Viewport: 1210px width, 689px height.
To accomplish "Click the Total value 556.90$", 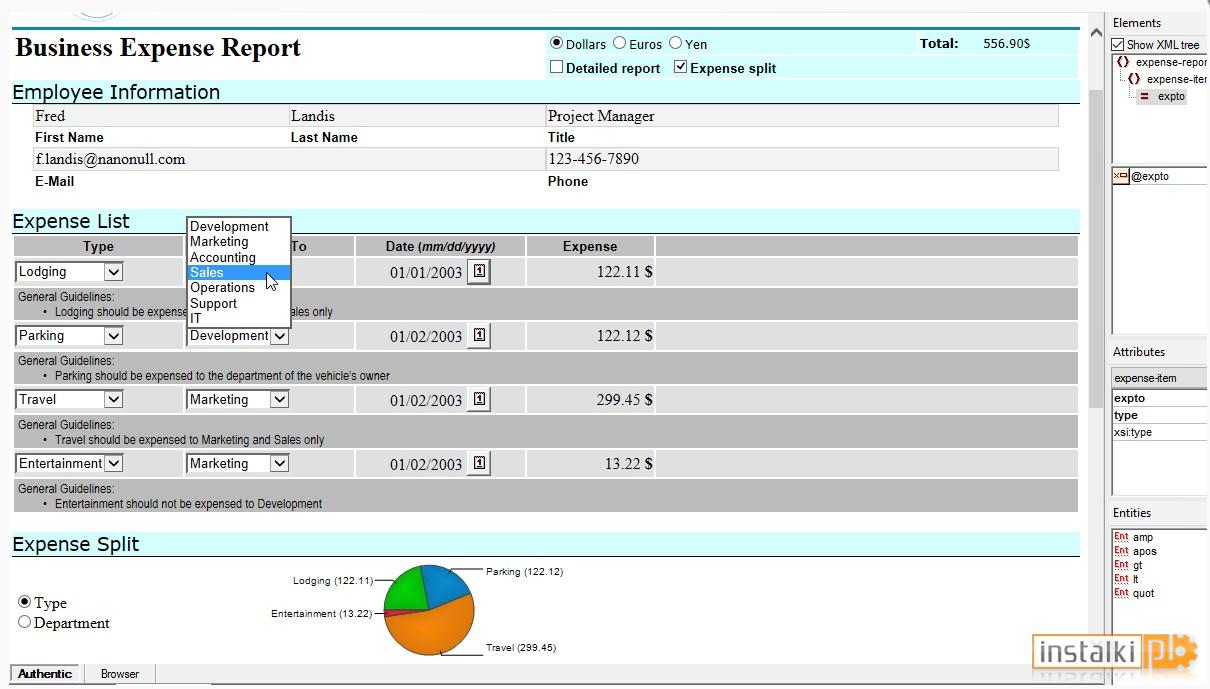I will pyautogui.click(x=1006, y=43).
